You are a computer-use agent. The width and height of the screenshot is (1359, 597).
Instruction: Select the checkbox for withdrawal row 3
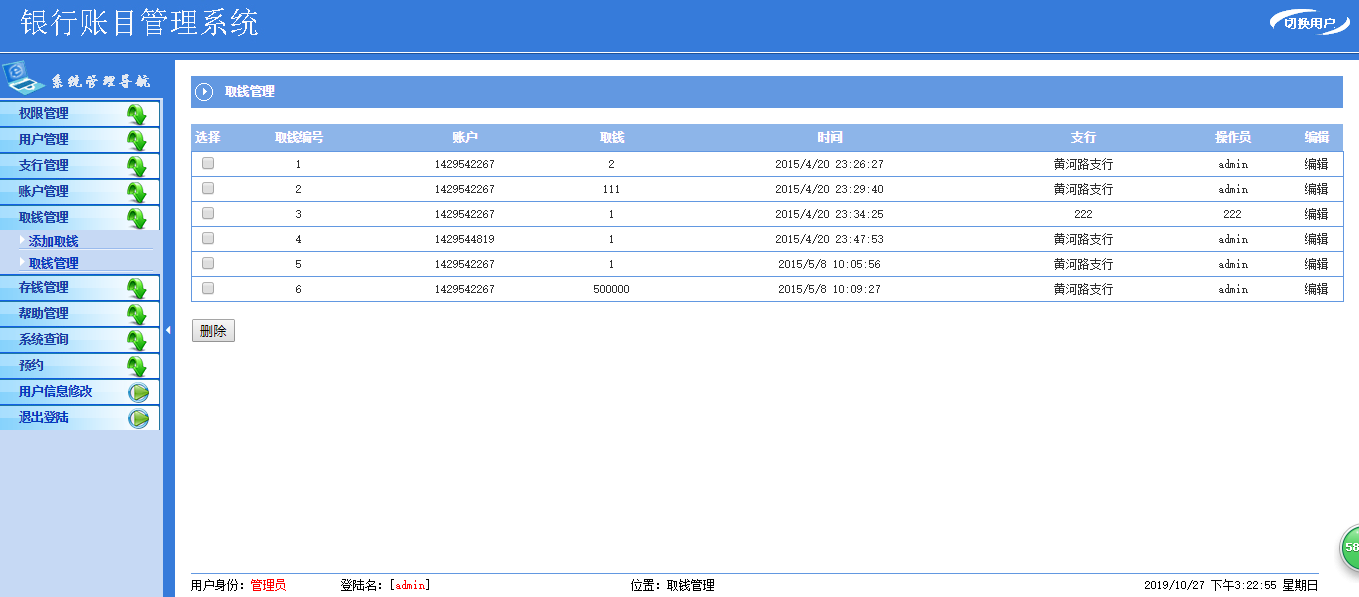[x=208, y=213]
